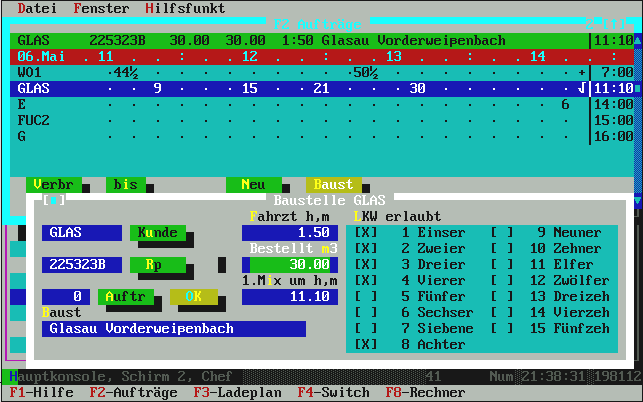Uncheck the 1 Einser truck checkbox
The height and width of the screenshot is (402, 643).
[x=366, y=232]
